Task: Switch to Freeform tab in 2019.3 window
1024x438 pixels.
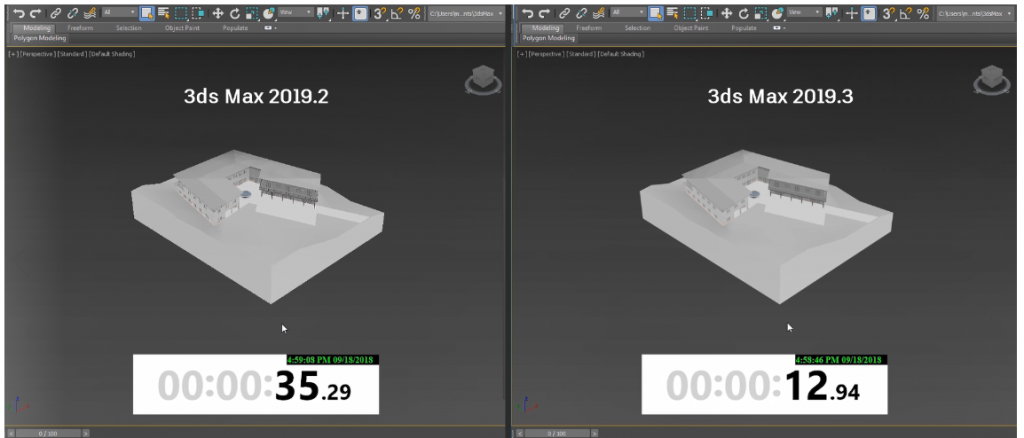Action: click(x=588, y=28)
